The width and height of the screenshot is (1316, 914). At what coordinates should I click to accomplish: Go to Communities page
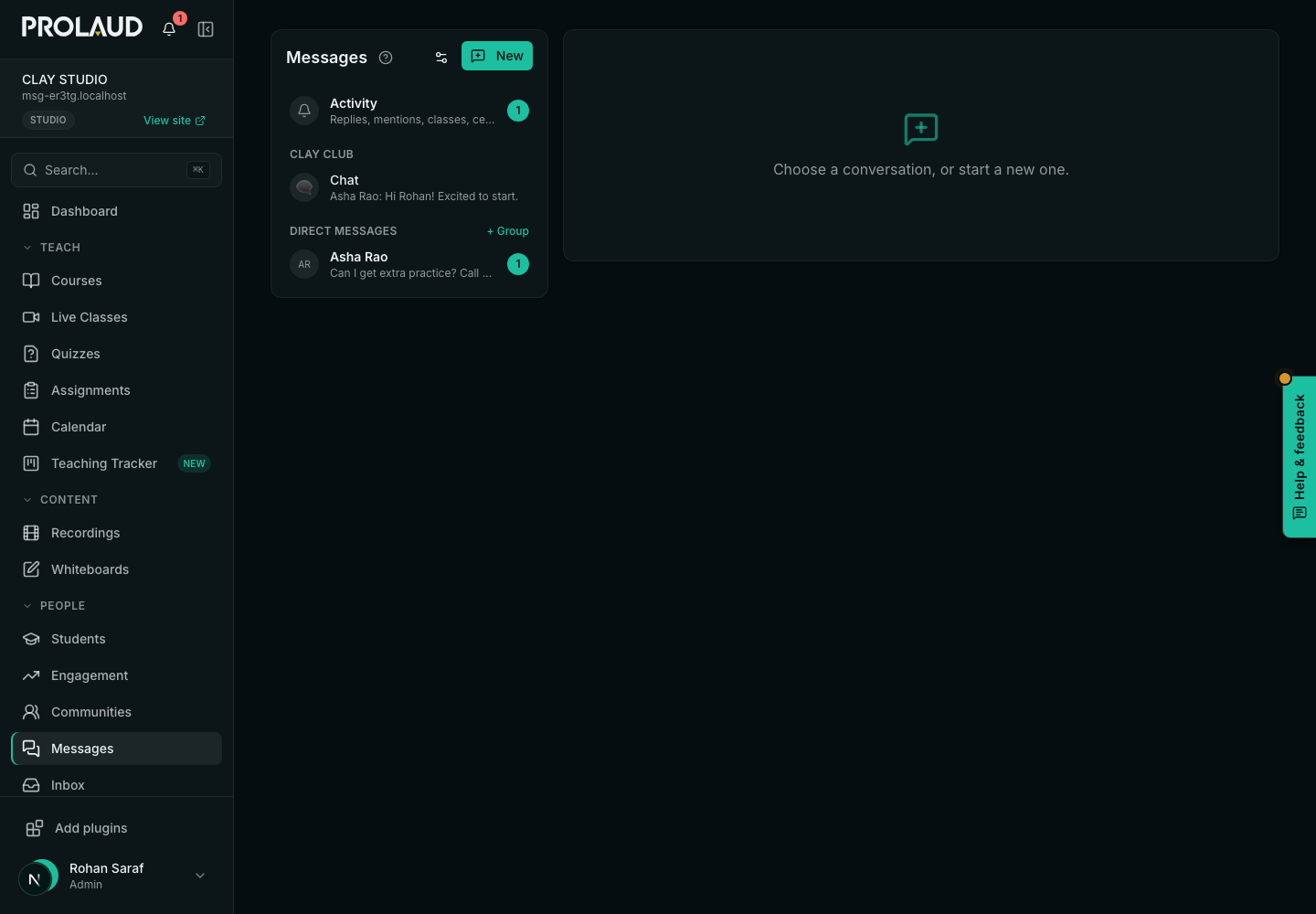(116, 712)
